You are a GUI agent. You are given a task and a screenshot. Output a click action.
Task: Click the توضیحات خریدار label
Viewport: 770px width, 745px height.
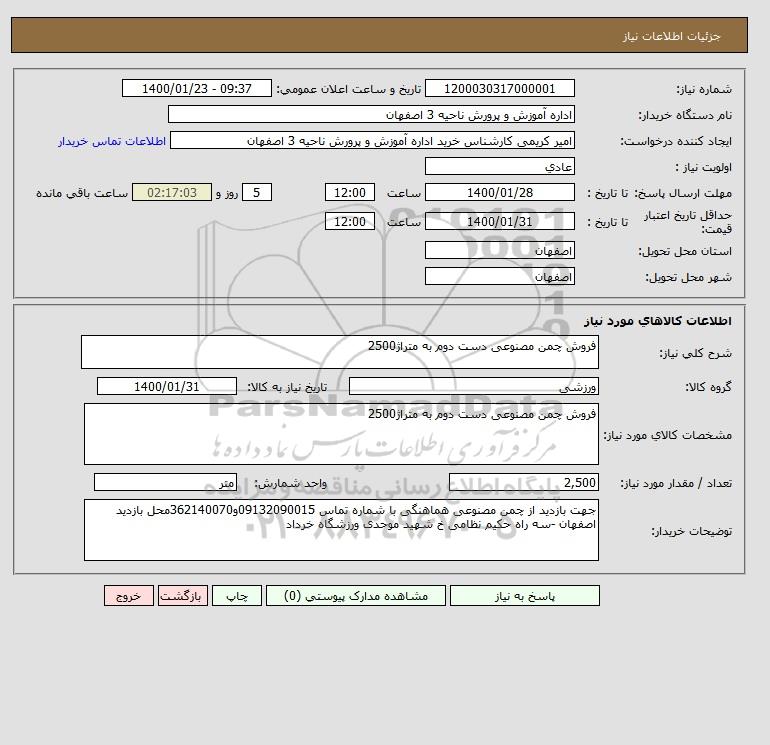click(x=691, y=531)
